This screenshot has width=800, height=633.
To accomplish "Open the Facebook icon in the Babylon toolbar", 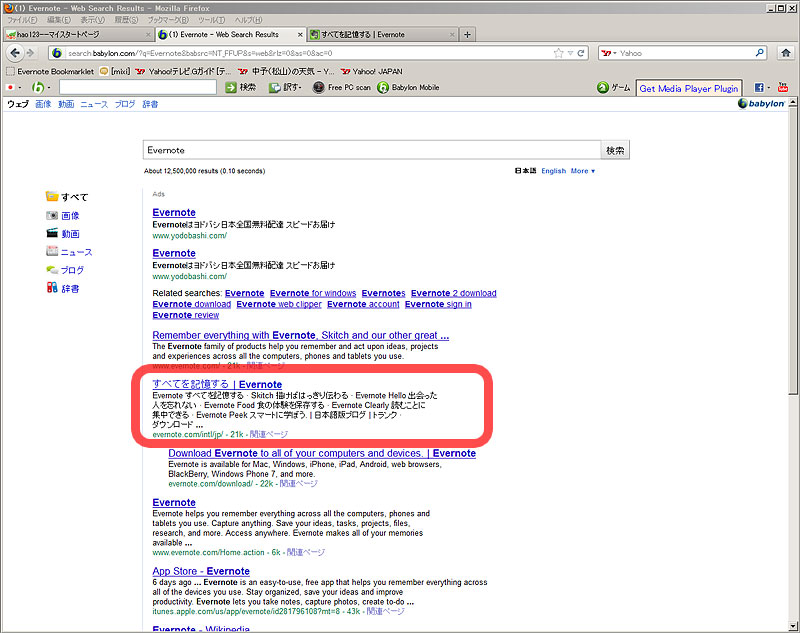I will coord(759,88).
